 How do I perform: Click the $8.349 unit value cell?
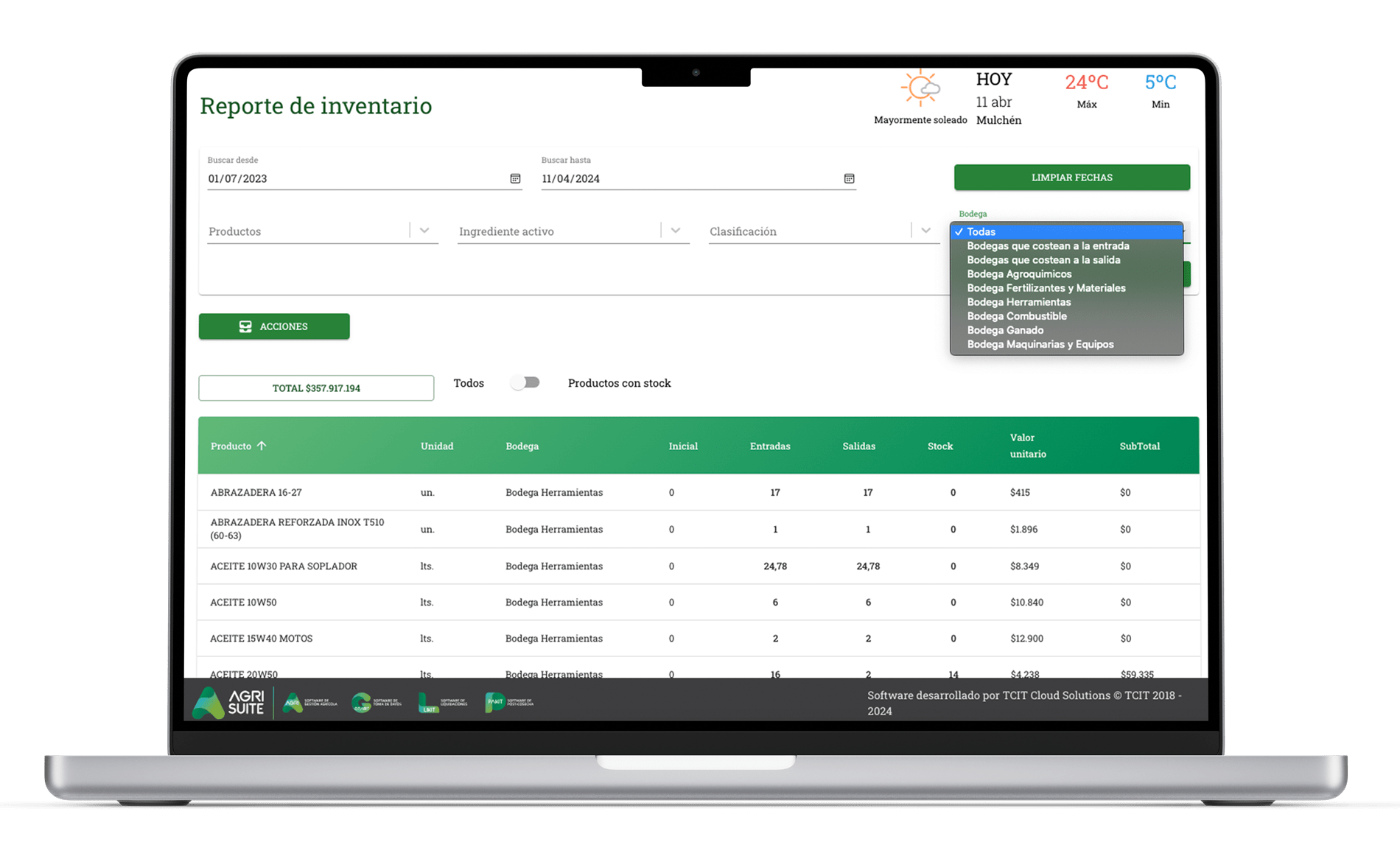[1024, 566]
